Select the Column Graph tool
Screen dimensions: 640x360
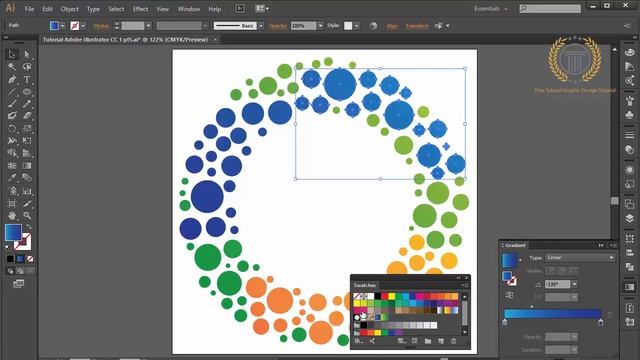pyautogui.click(x=27, y=191)
